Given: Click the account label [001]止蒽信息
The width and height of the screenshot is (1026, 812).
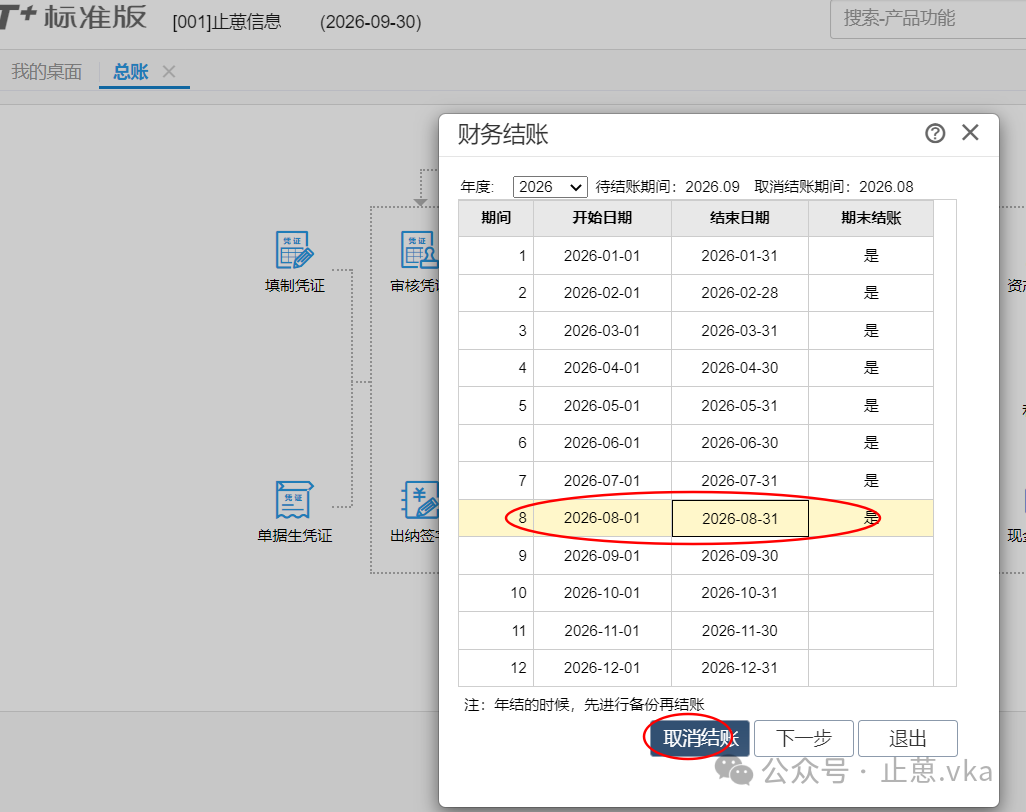Looking at the screenshot, I should tap(227, 22).
